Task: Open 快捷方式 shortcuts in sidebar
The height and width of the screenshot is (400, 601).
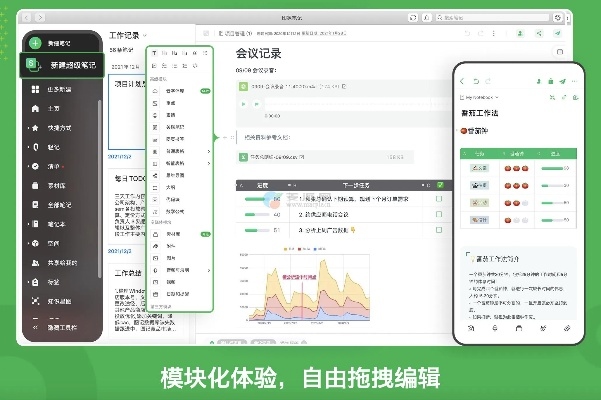Action: click(59, 128)
